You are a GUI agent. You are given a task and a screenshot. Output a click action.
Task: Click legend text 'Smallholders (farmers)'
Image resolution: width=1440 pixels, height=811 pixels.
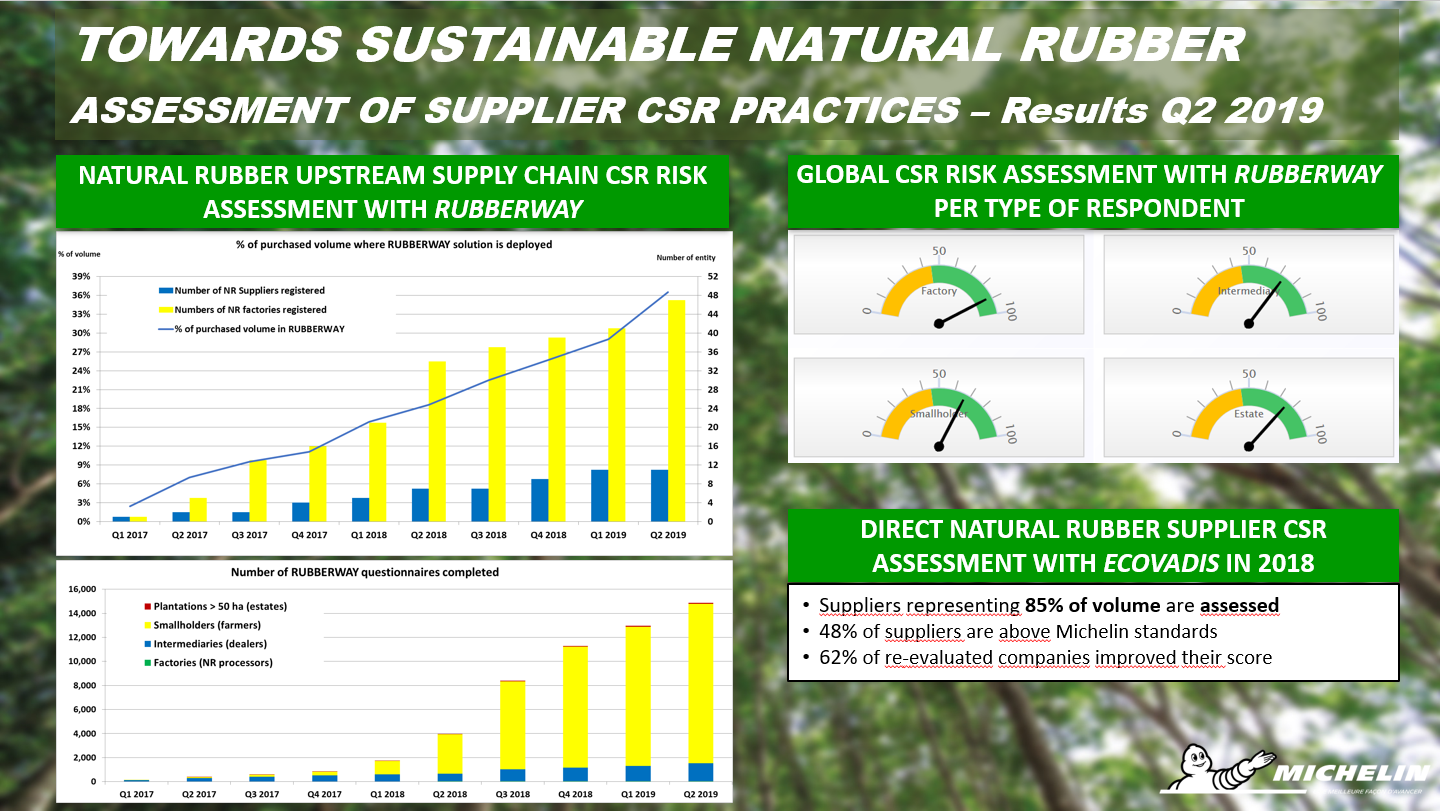[x=205, y=626]
